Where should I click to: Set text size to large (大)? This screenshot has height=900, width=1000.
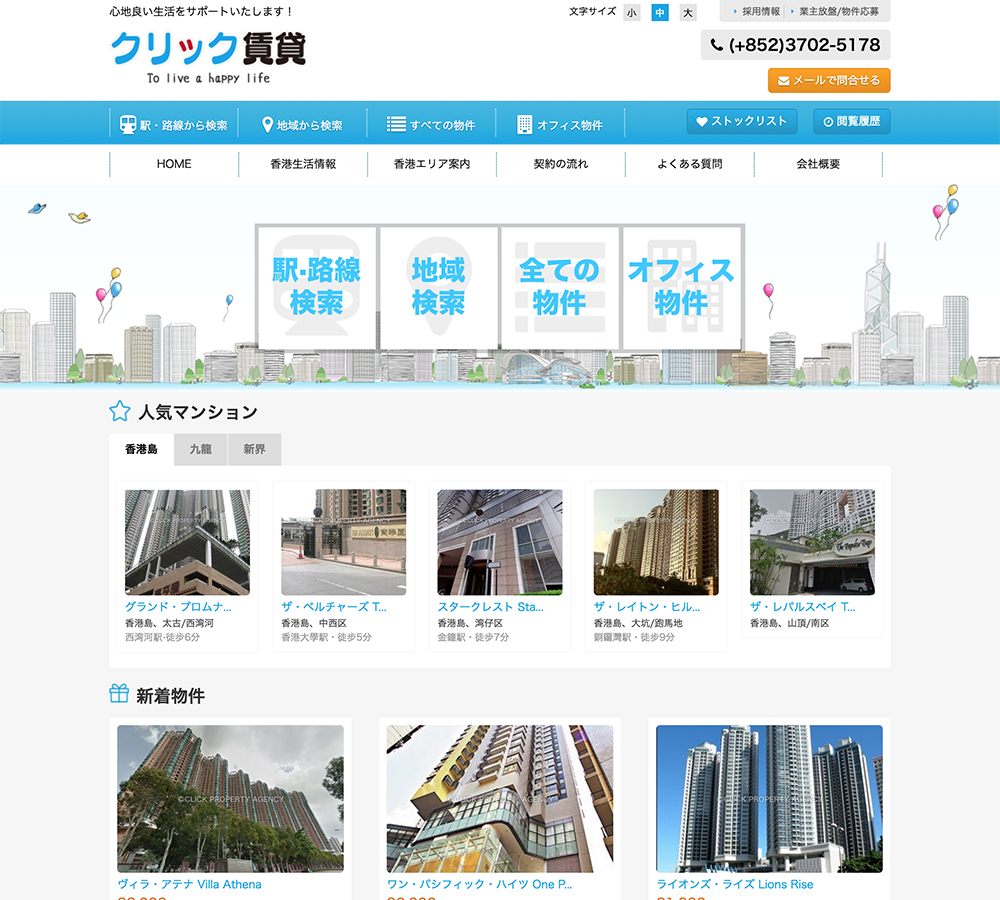click(x=688, y=13)
